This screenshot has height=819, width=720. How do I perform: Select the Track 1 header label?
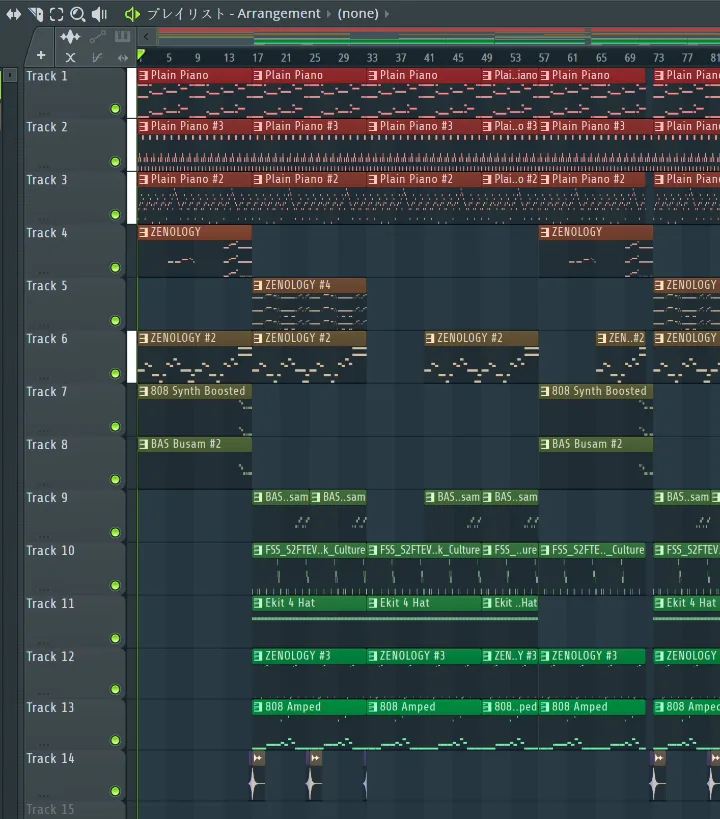pos(47,76)
